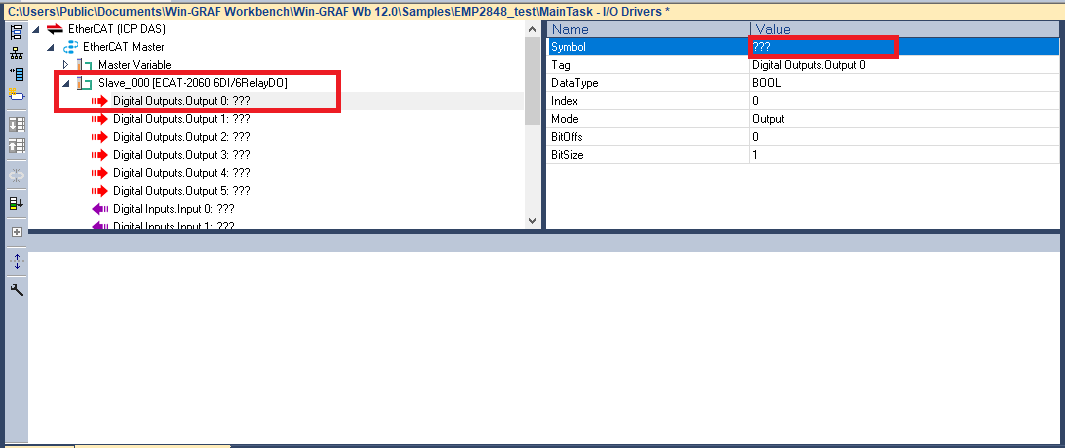The height and width of the screenshot is (448, 1065).
Task: Collapse the EtherCAT (ICP DAS) root node
Action: 36,29
